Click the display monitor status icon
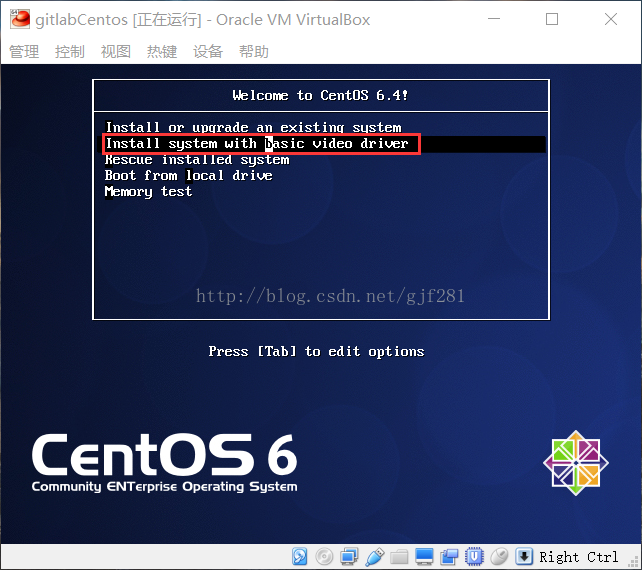This screenshot has width=642, height=570. point(424,557)
